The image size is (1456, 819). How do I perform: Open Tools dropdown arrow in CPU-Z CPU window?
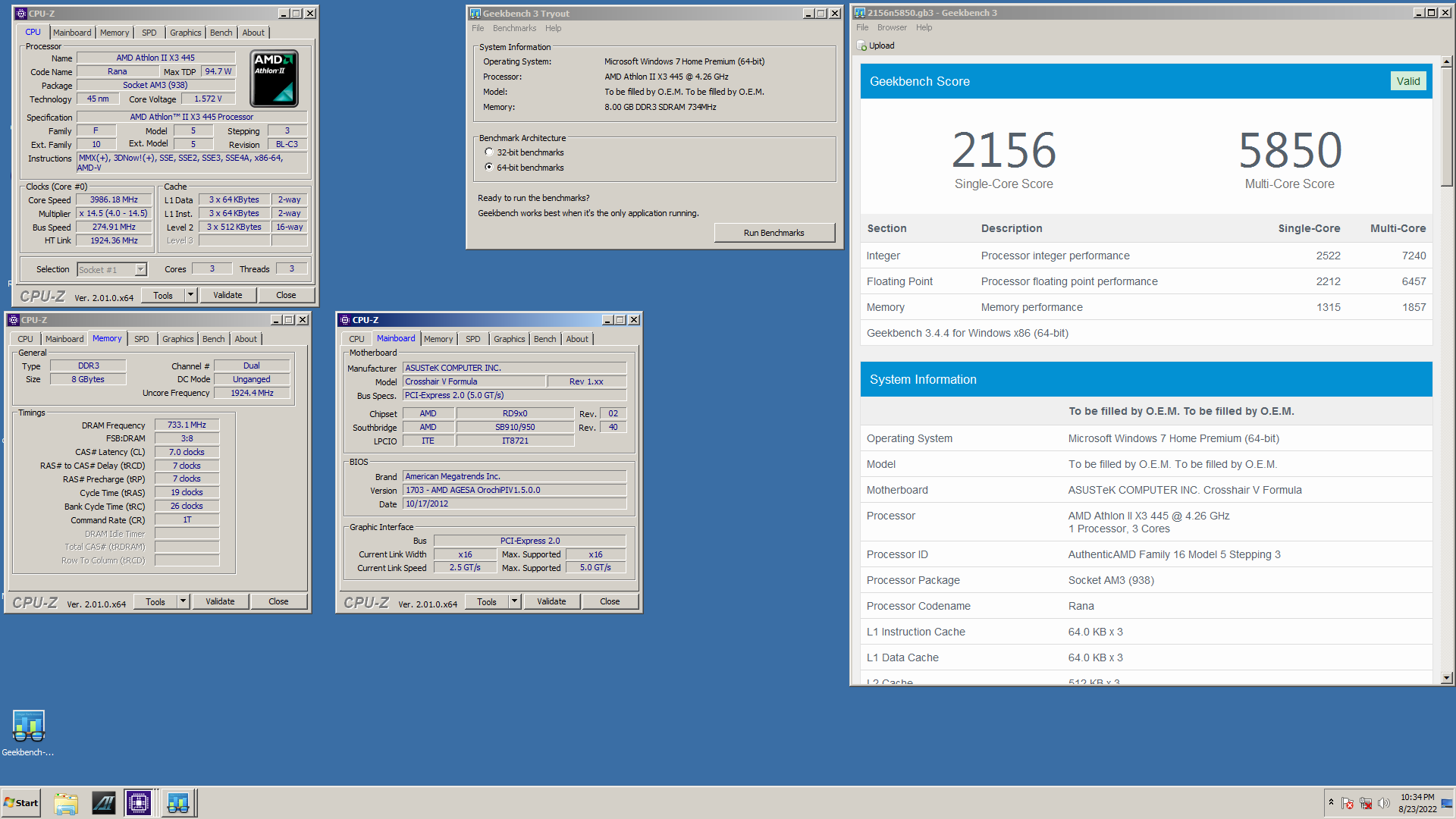190,295
